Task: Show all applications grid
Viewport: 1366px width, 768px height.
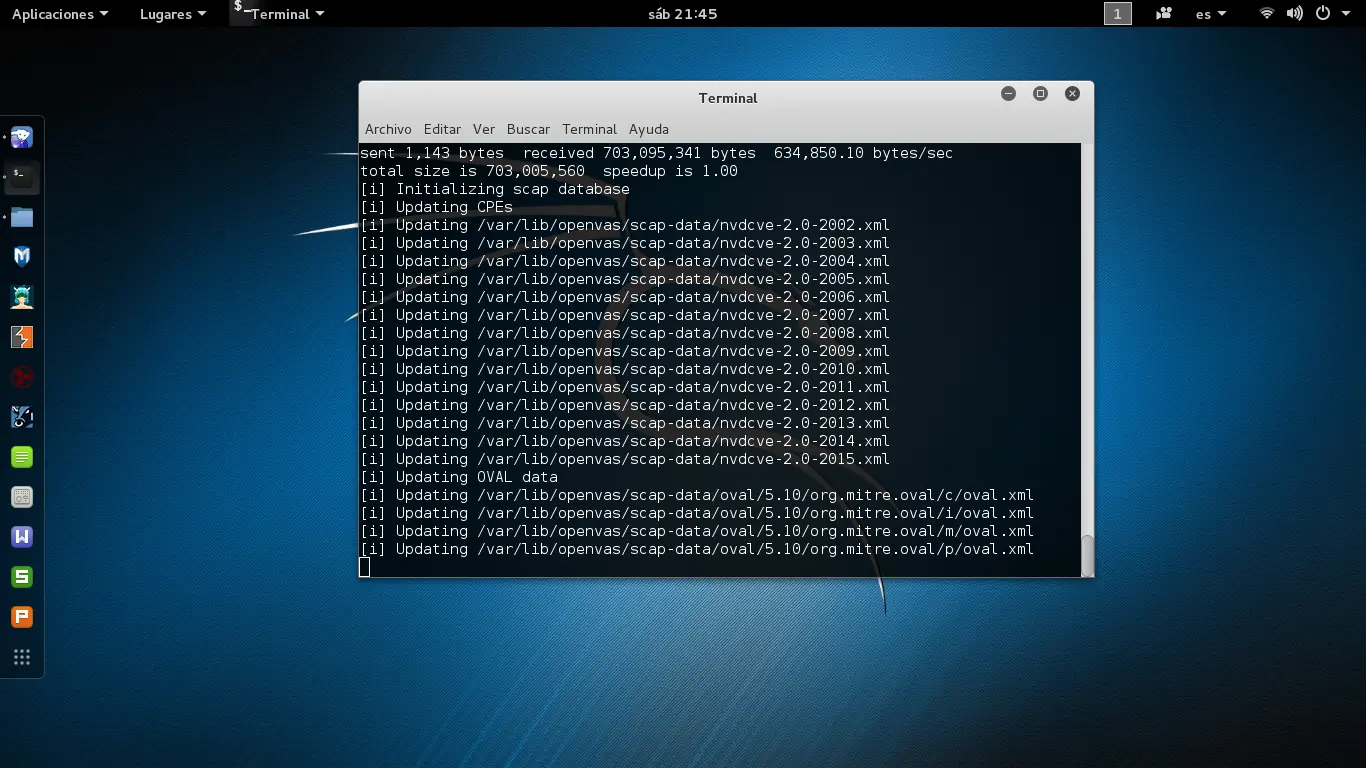Action: [x=22, y=657]
